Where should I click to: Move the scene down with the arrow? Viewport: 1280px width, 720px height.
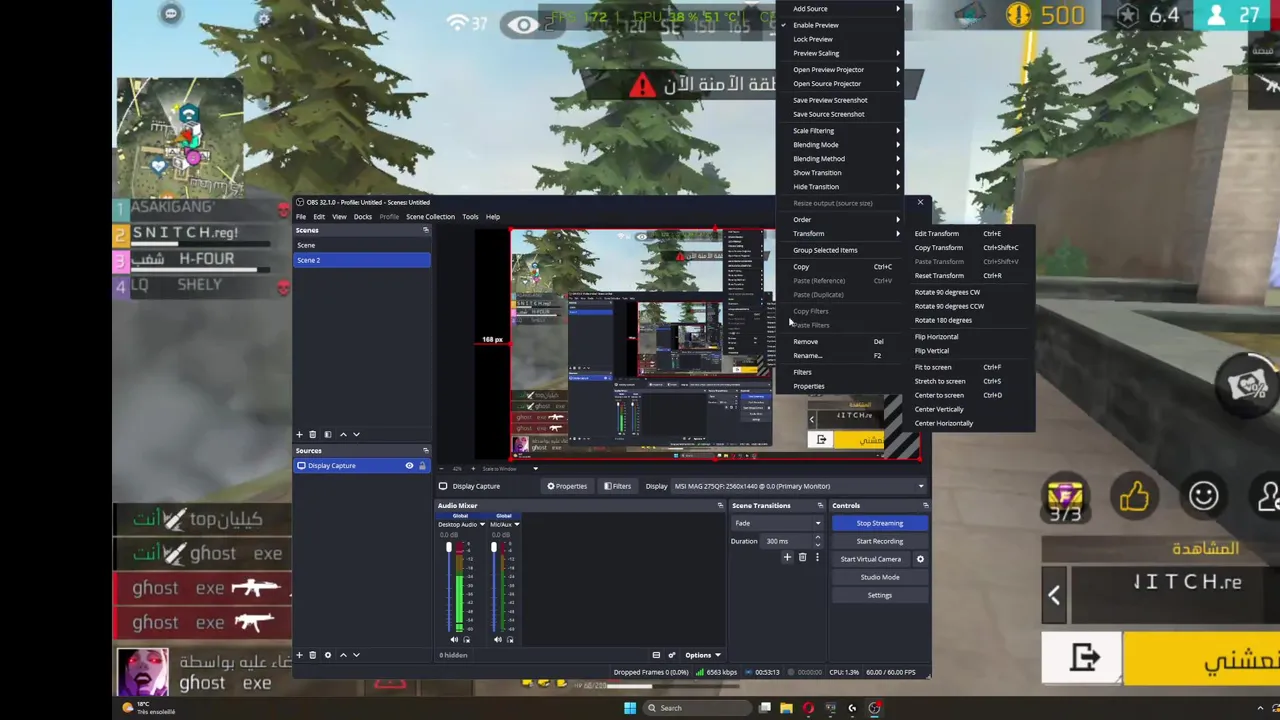pos(356,434)
